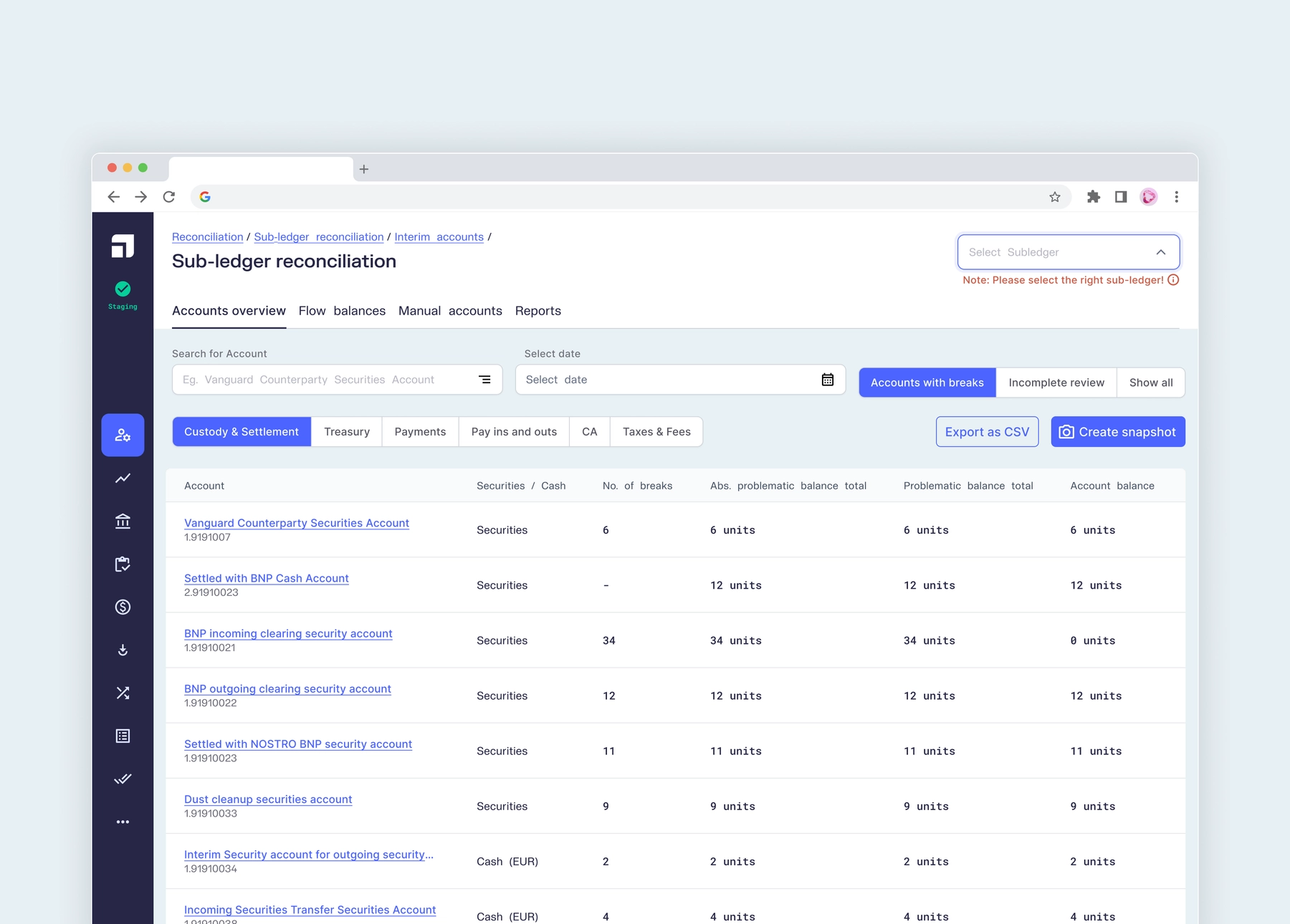Click the Securities / Cash column header

tap(521, 486)
